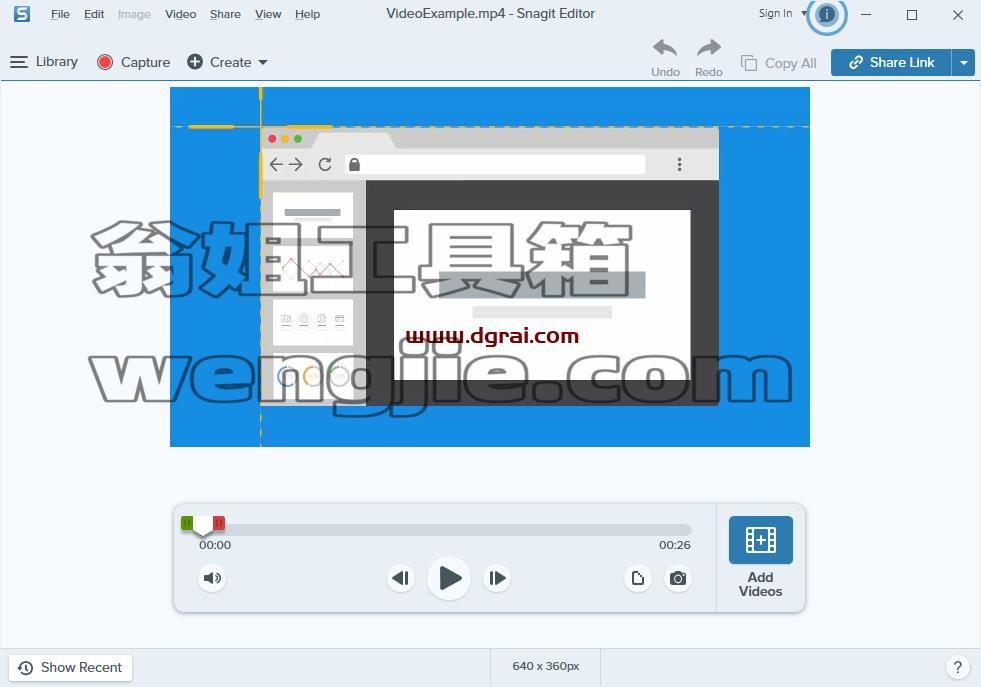Click the red end selection handle

click(219, 522)
